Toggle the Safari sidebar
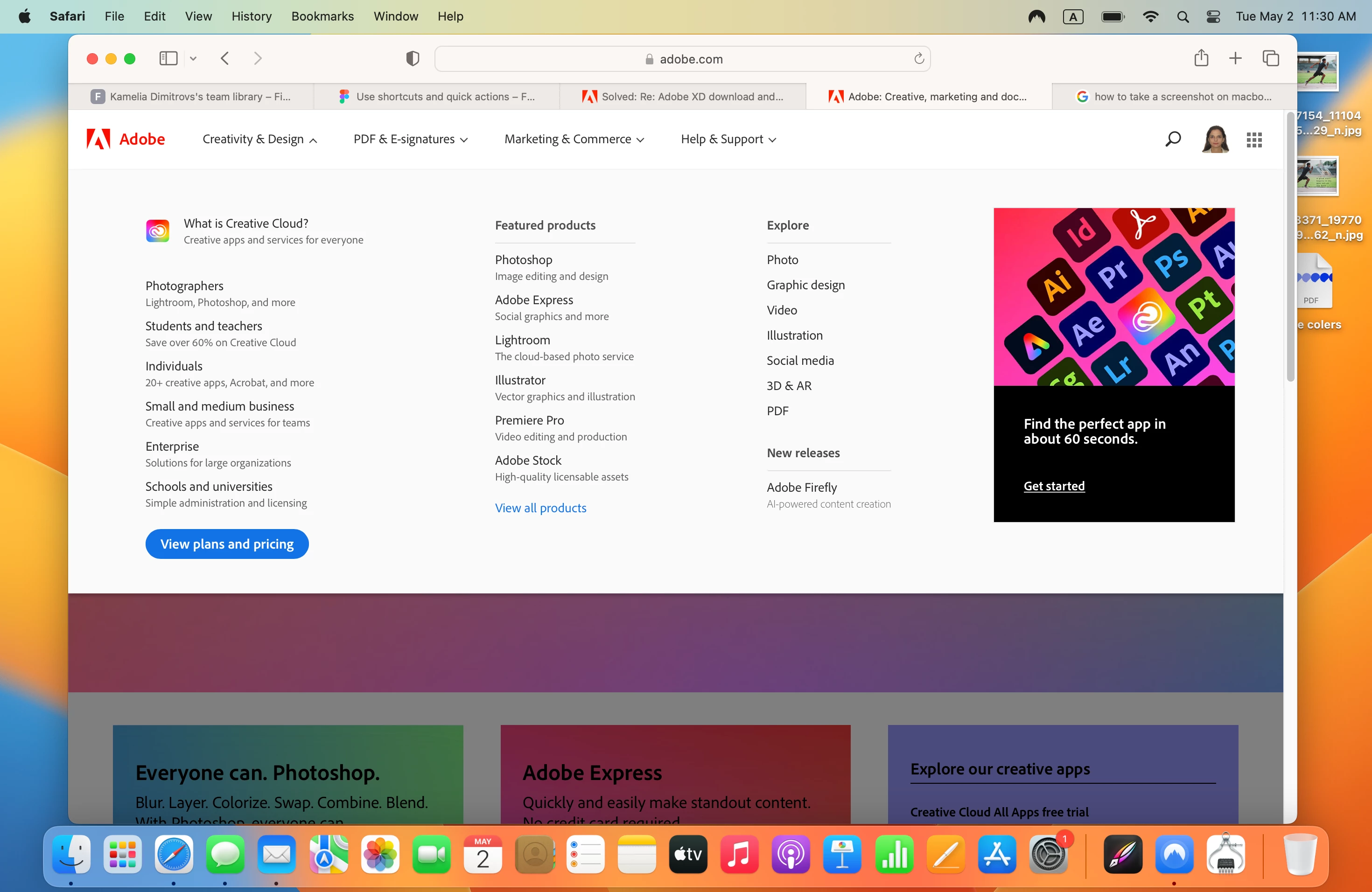1372x892 pixels. coord(168,58)
